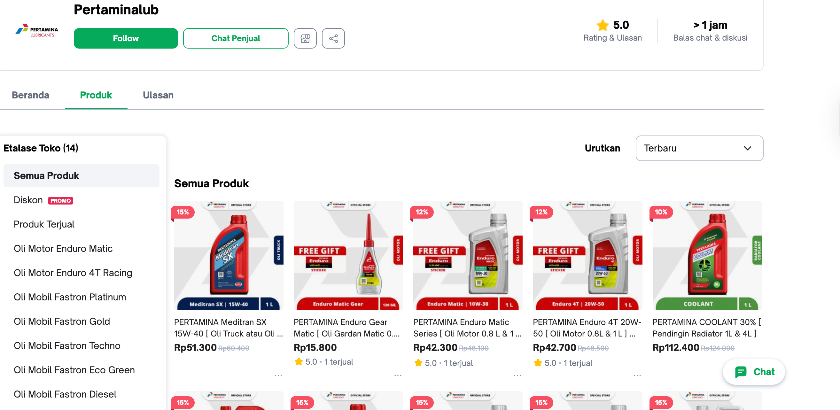Click the share store icon
The height and width of the screenshot is (410, 840).
point(334,38)
